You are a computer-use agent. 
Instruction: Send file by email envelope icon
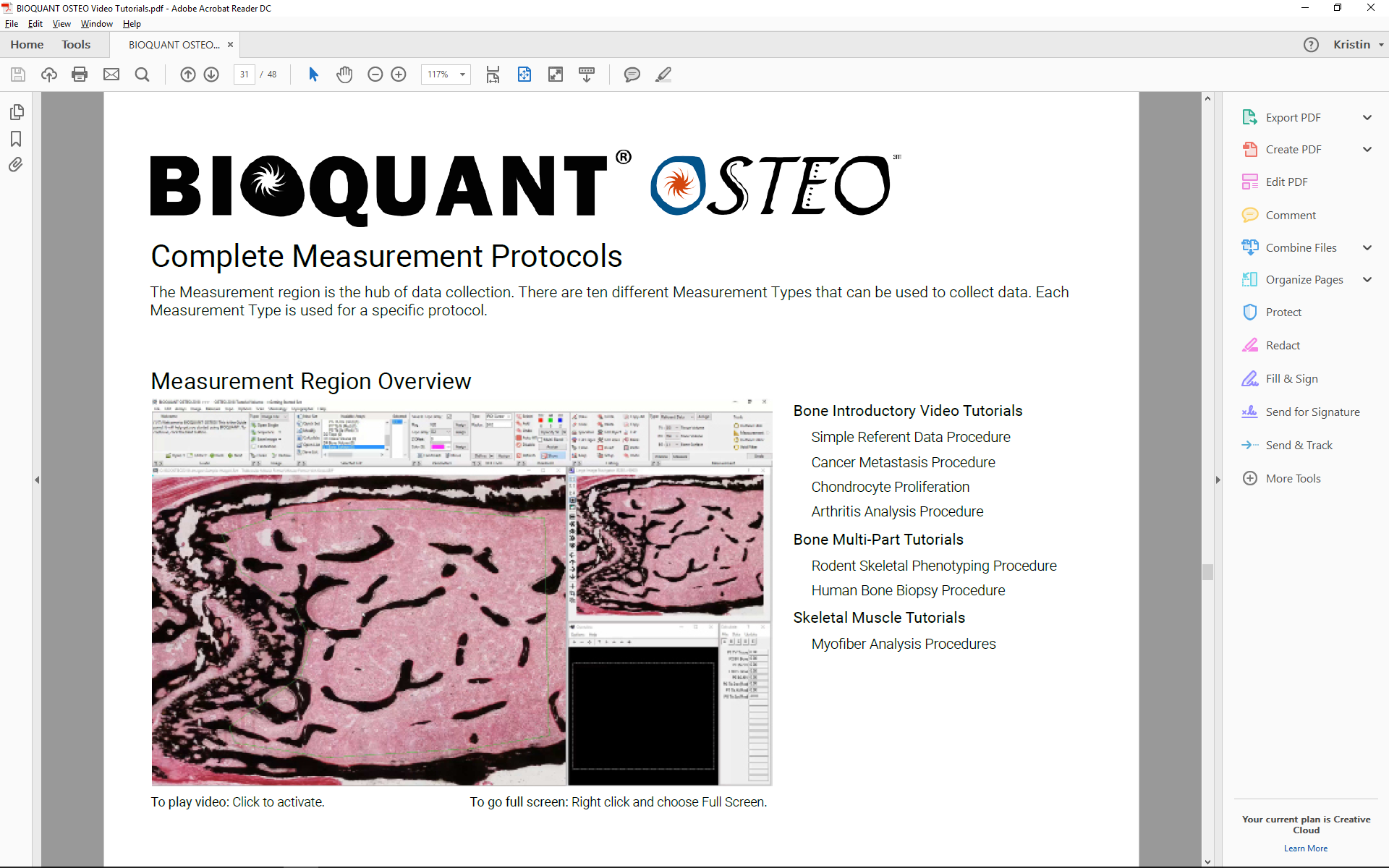click(x=111, y=75)
